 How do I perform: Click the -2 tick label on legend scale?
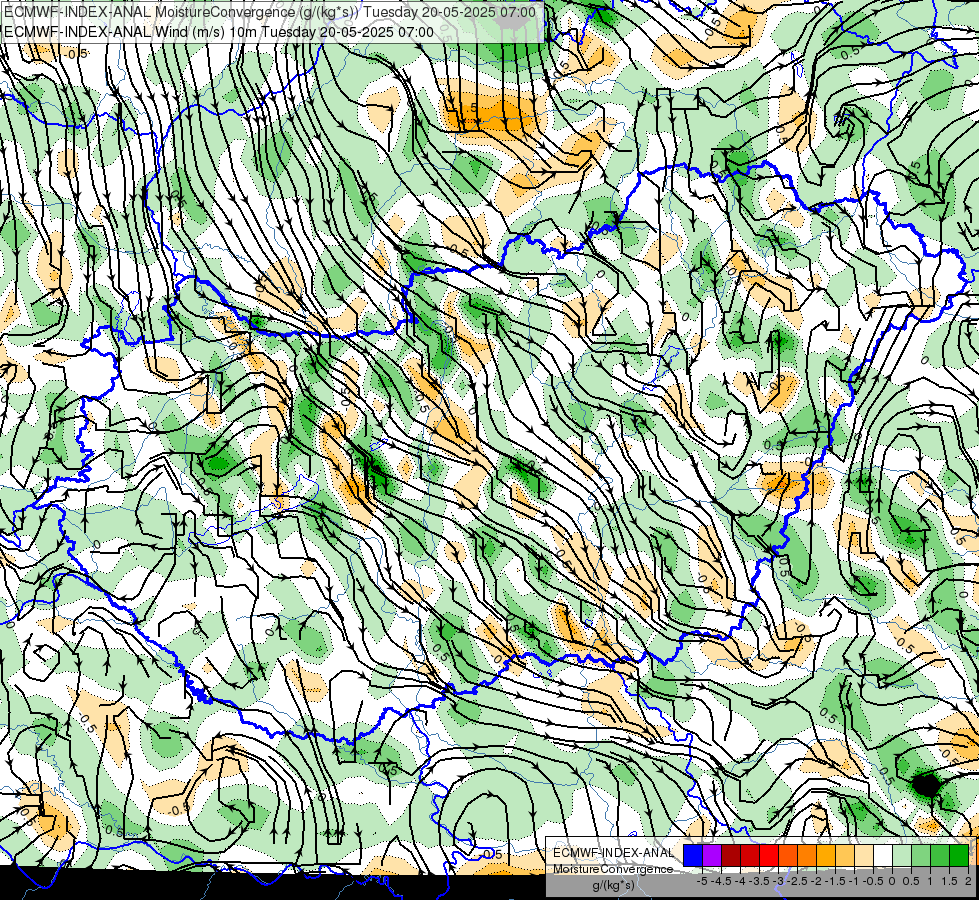[816, 881]
